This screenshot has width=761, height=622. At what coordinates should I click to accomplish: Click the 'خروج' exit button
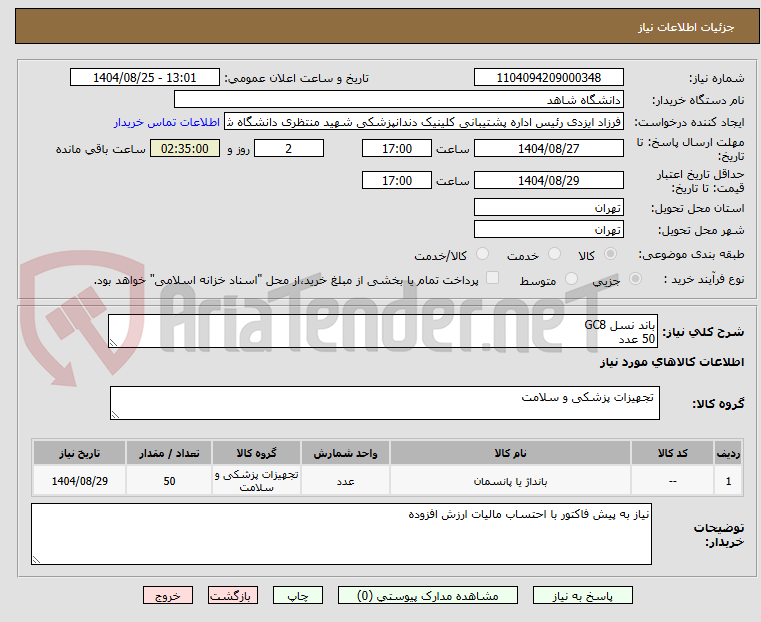tap(168, 595)
